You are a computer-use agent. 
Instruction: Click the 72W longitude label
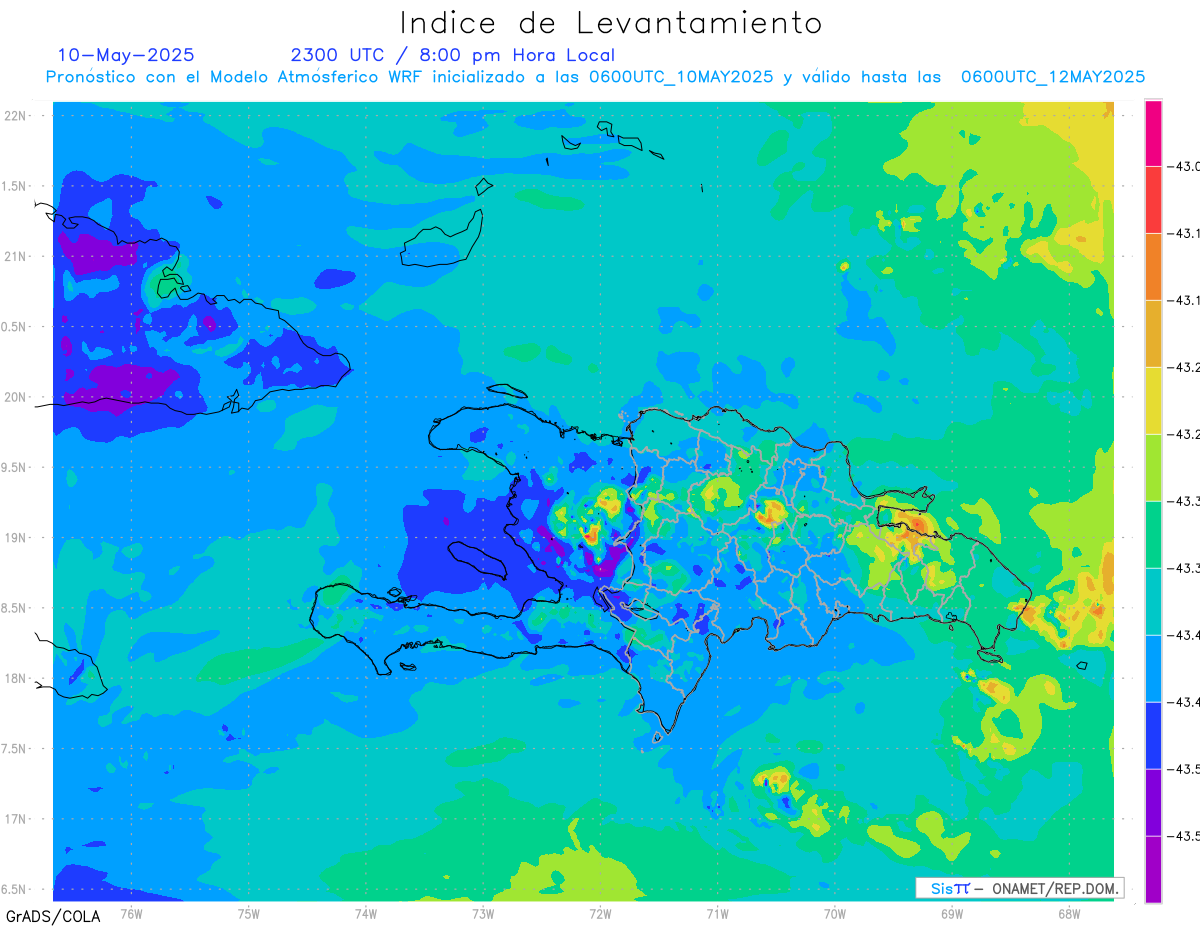pyautogui.click(x=600, y=913)
